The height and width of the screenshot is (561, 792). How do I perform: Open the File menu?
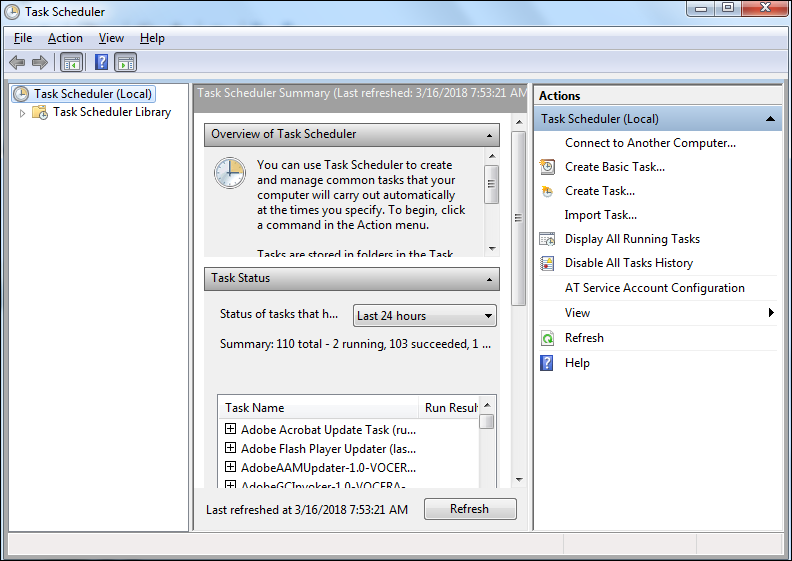point(23,38)
